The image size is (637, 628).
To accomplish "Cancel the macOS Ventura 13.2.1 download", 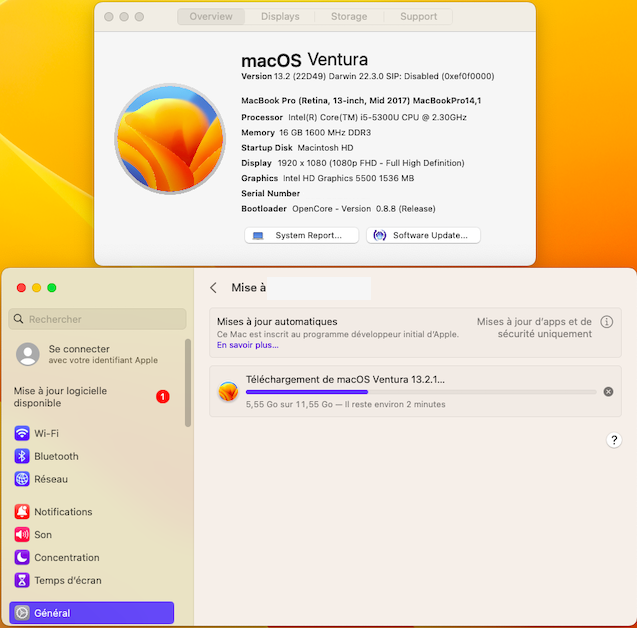I will pos(608,392).
